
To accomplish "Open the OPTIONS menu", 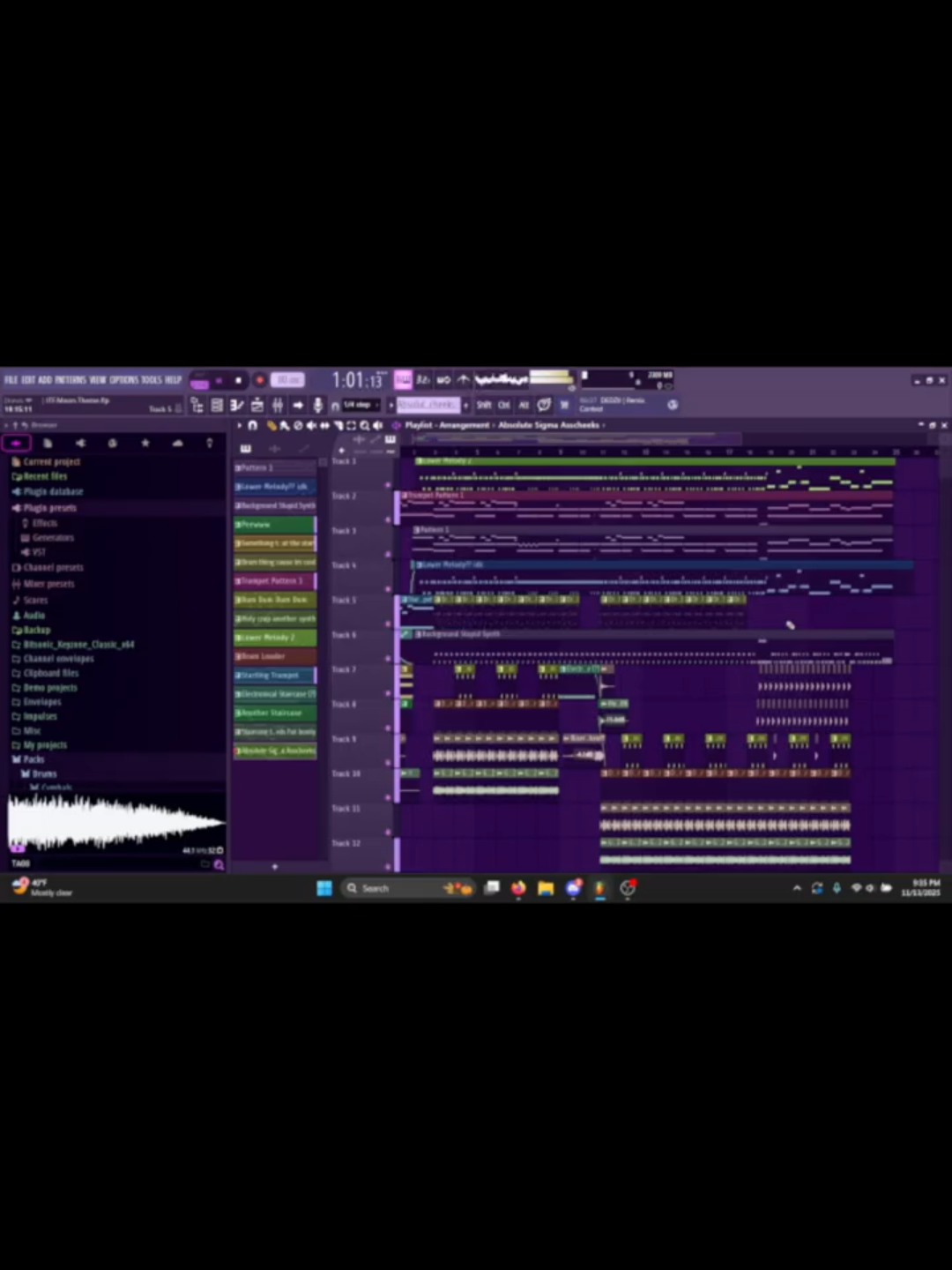I will (124, 380).
